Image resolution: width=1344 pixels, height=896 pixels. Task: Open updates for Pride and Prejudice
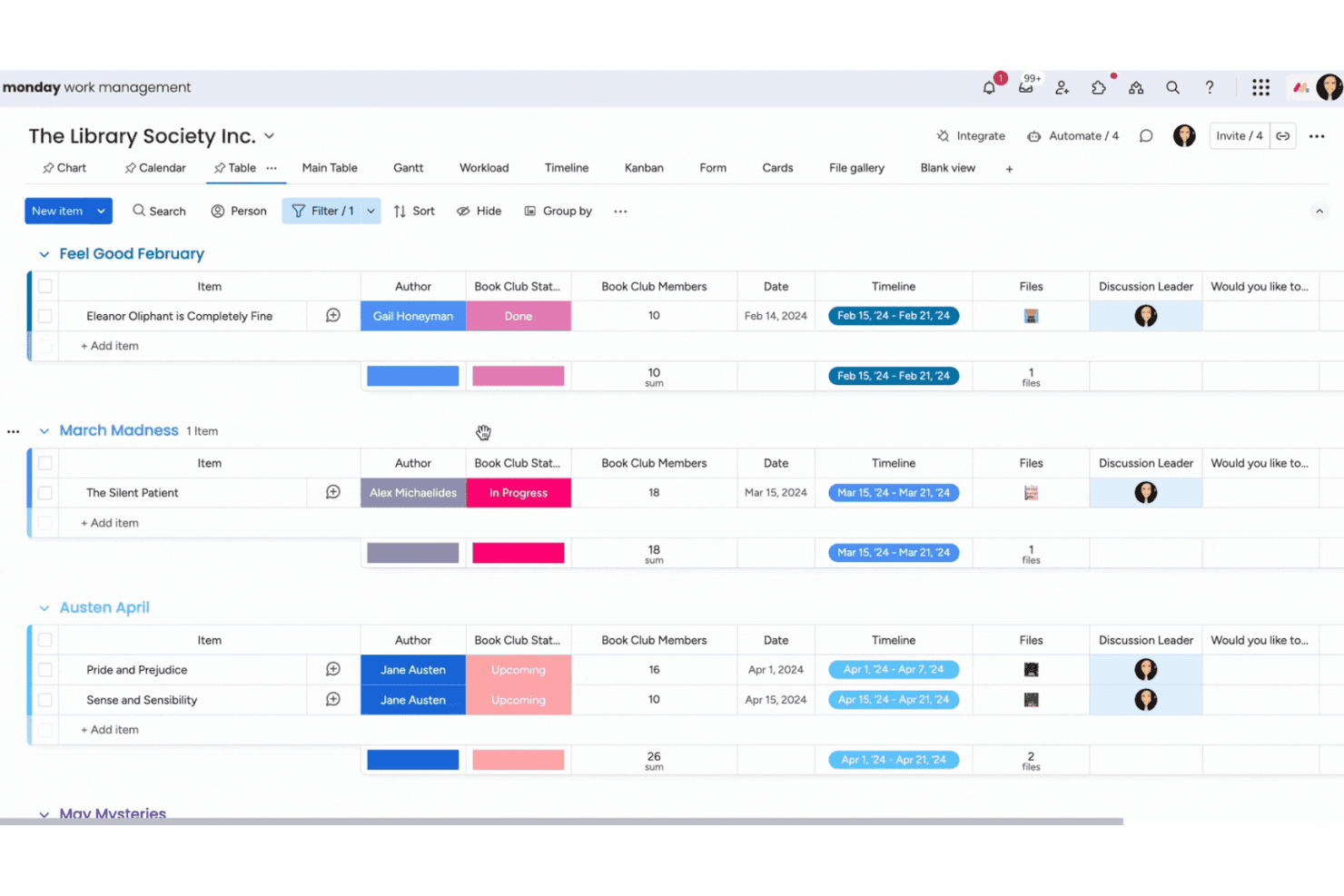333,670
